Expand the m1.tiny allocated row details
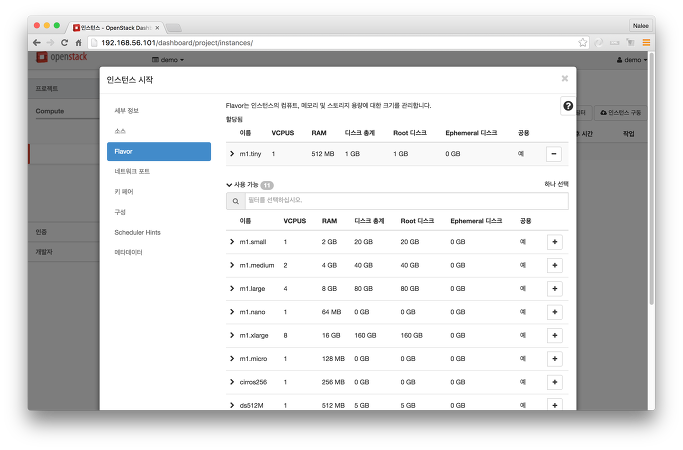 (x=232, y=154)
